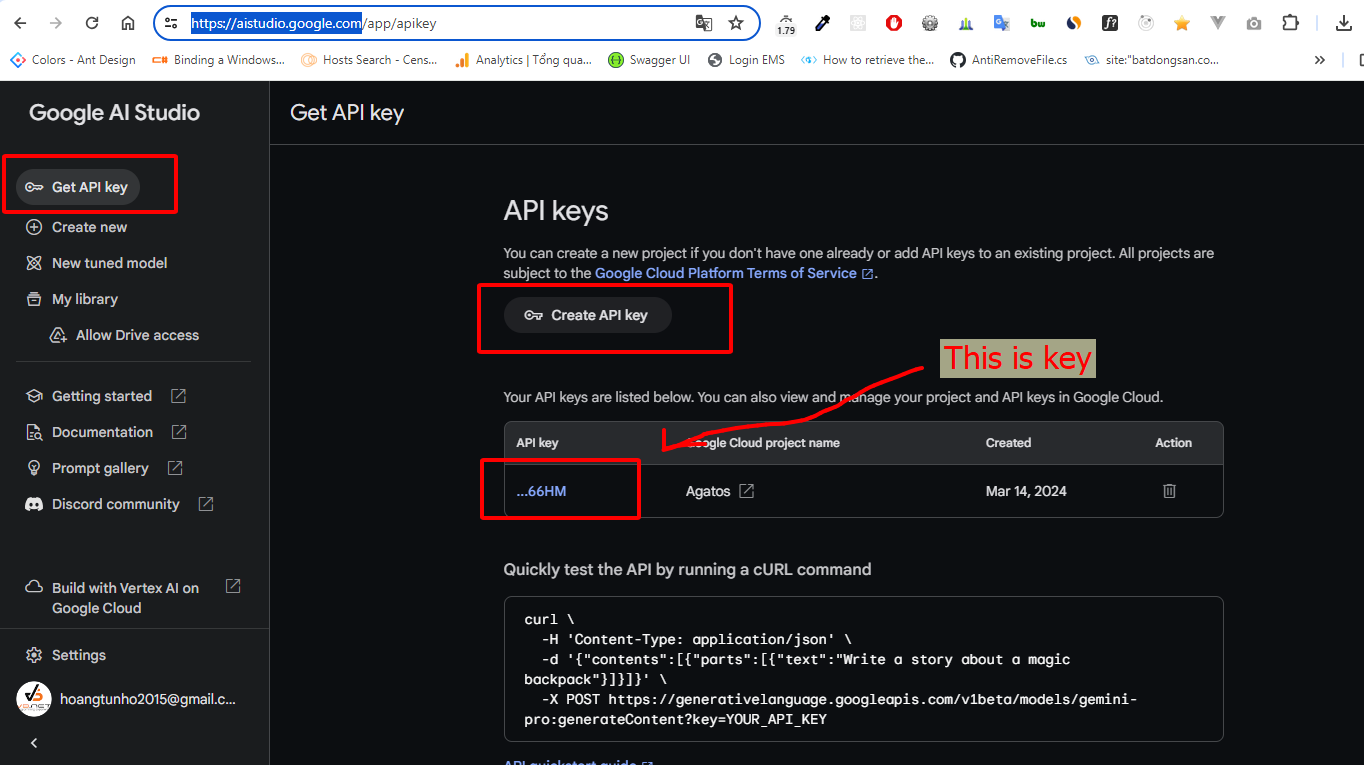Open the red stop-hand adblock extension

coord(894,23)
